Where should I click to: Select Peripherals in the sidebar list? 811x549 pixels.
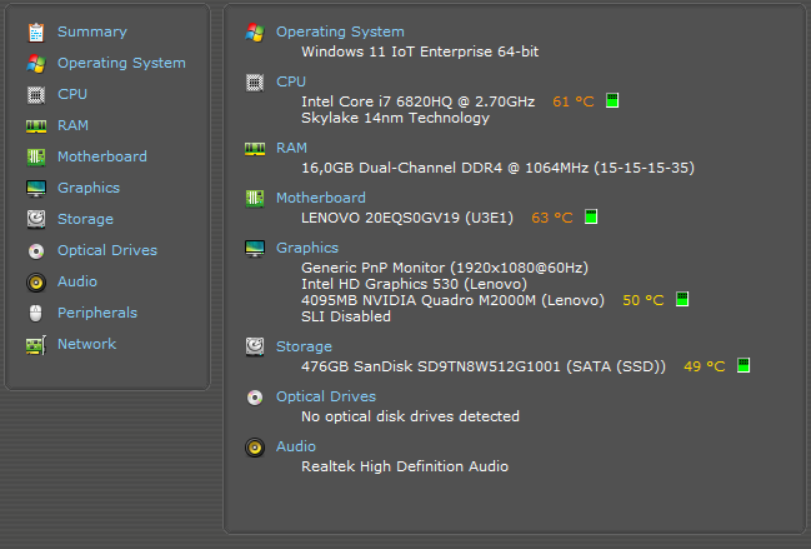97,313
